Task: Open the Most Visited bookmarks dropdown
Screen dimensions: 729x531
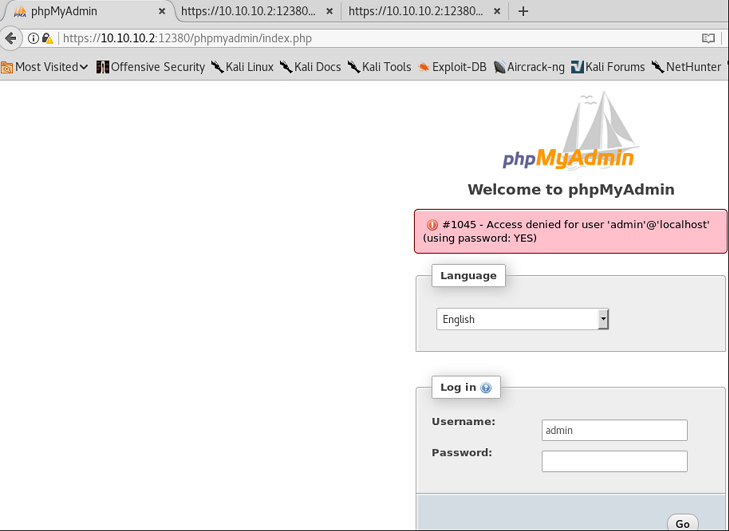Action: [45, 67]
